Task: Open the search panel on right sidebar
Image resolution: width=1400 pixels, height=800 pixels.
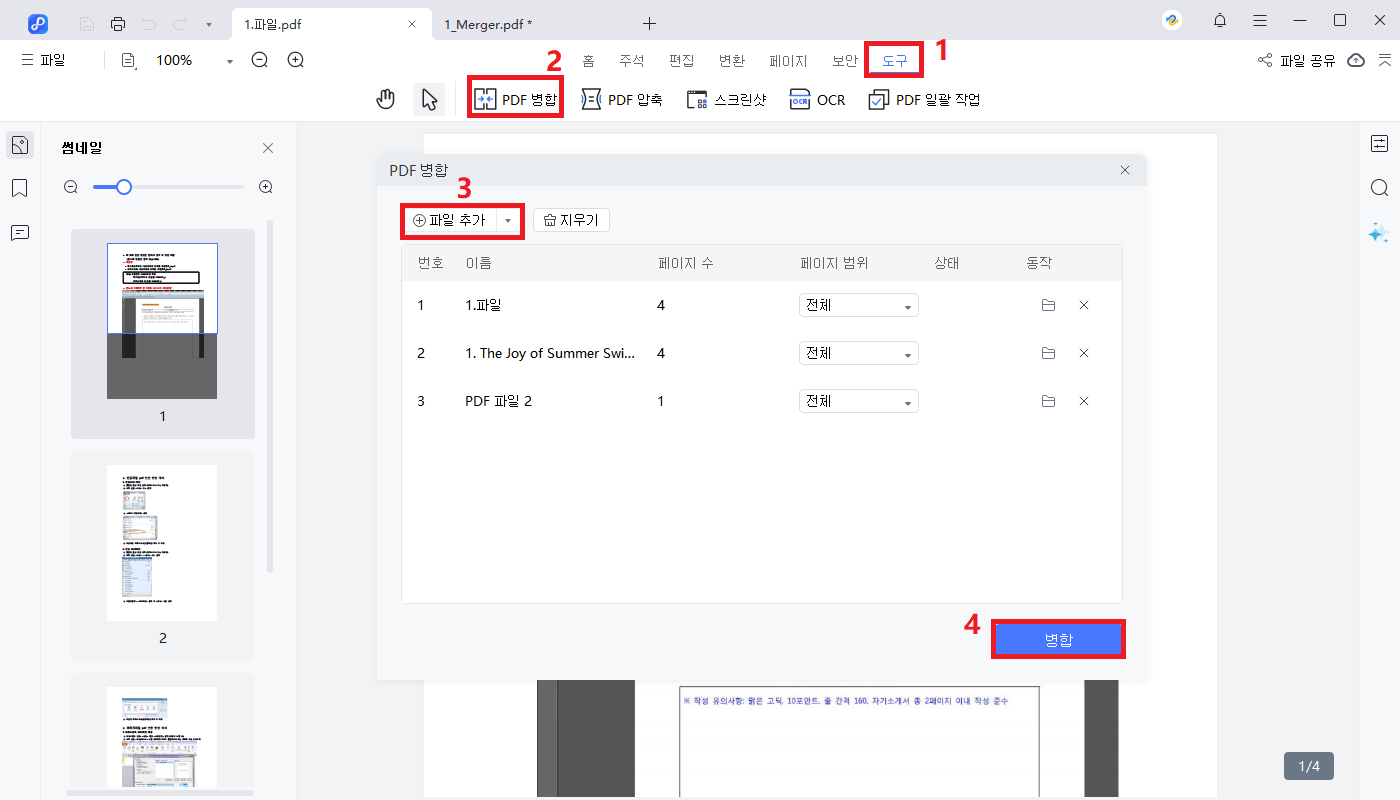Action: pos(1380,187)
